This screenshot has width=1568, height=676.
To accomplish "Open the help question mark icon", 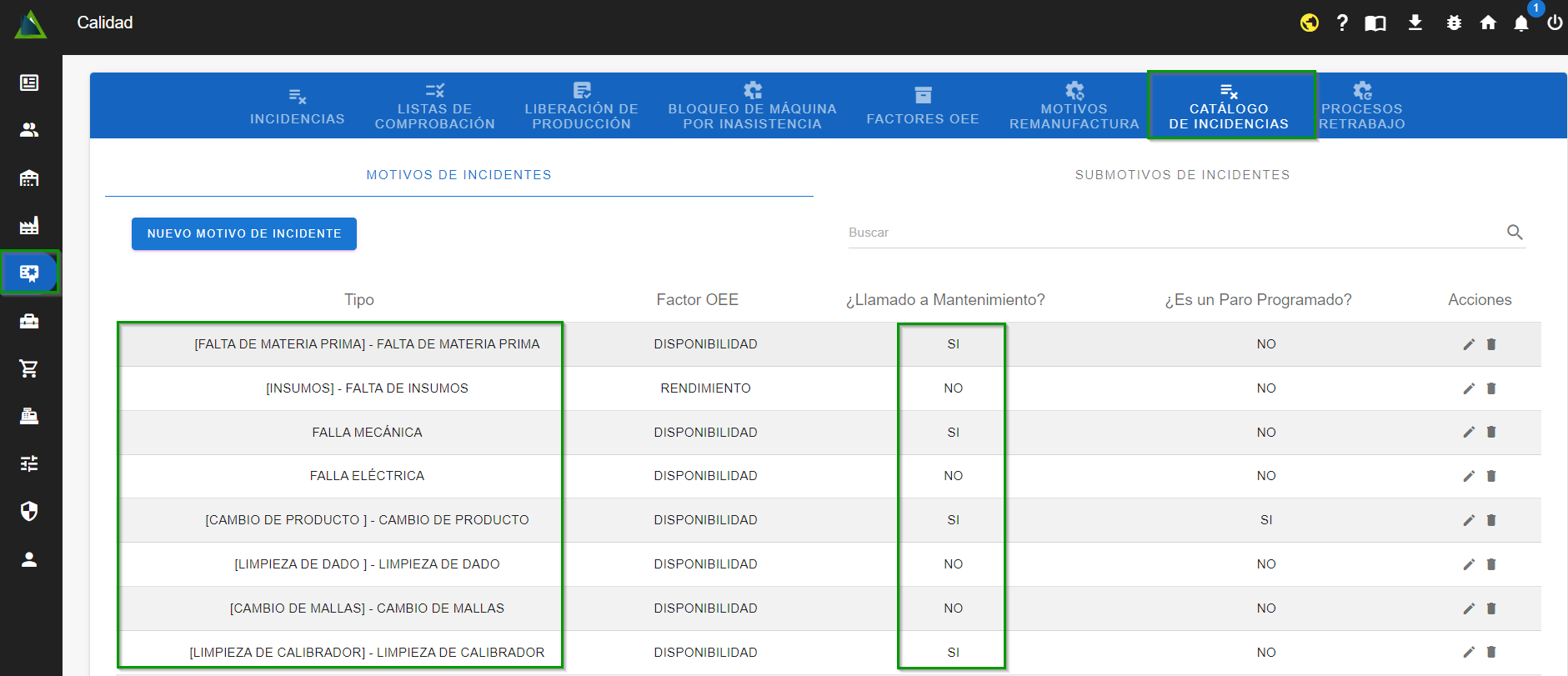I will tap(1342, 23).
